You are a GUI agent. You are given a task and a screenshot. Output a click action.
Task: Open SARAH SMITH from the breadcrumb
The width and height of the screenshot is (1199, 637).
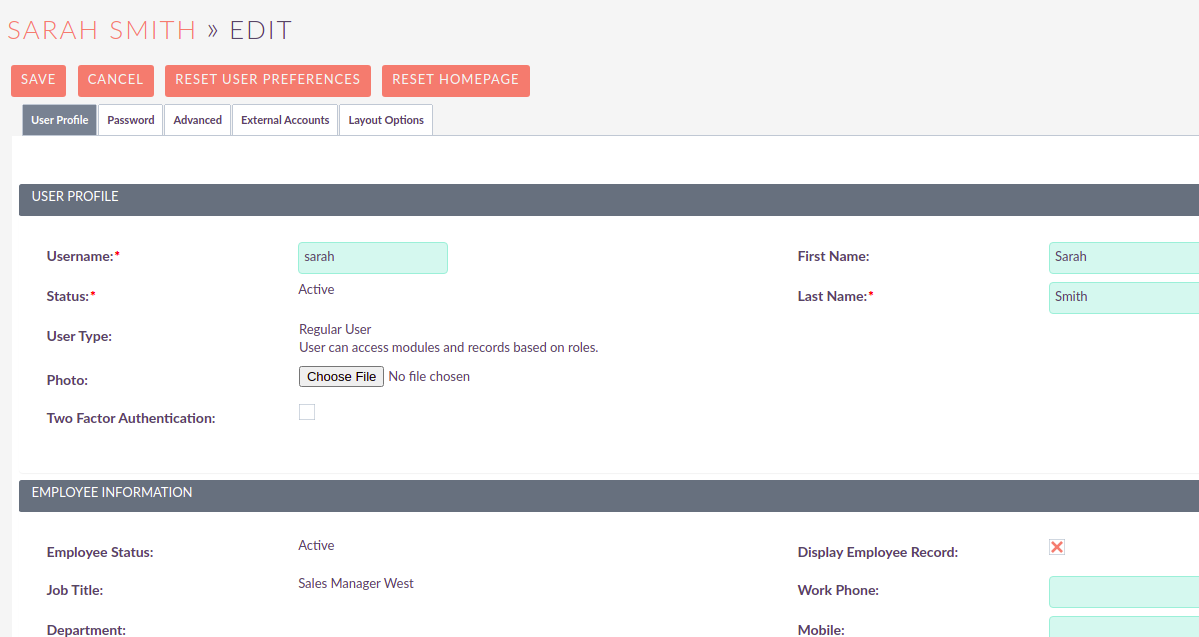(100, 29)
